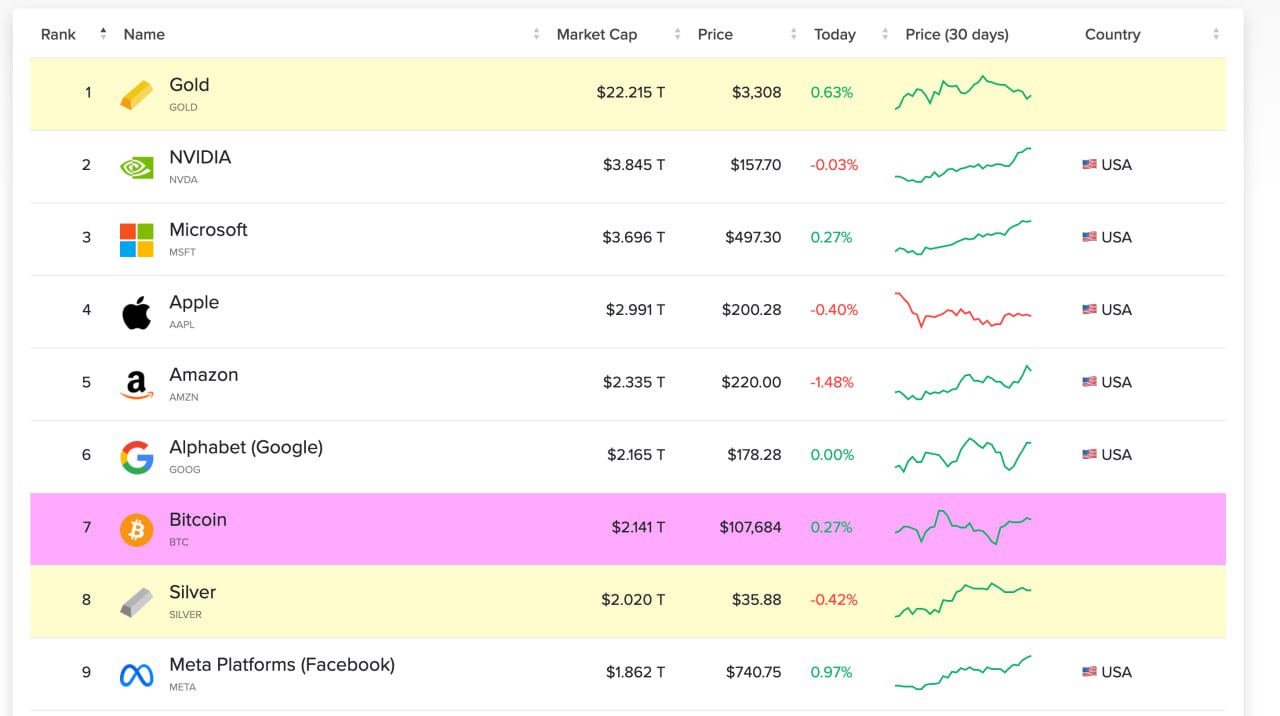Click the $2.991 T Apple market cap

click(x=636, y=310)
